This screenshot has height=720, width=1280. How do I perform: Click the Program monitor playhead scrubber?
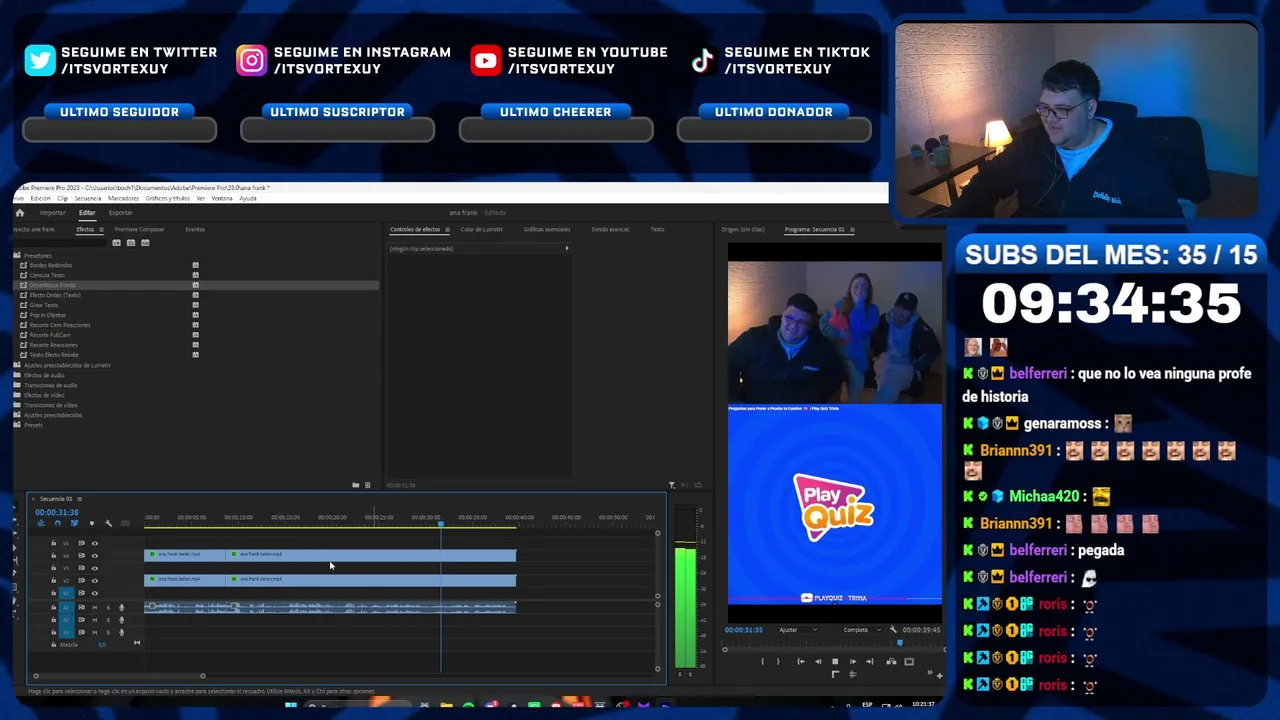click(x=899, y=642)
